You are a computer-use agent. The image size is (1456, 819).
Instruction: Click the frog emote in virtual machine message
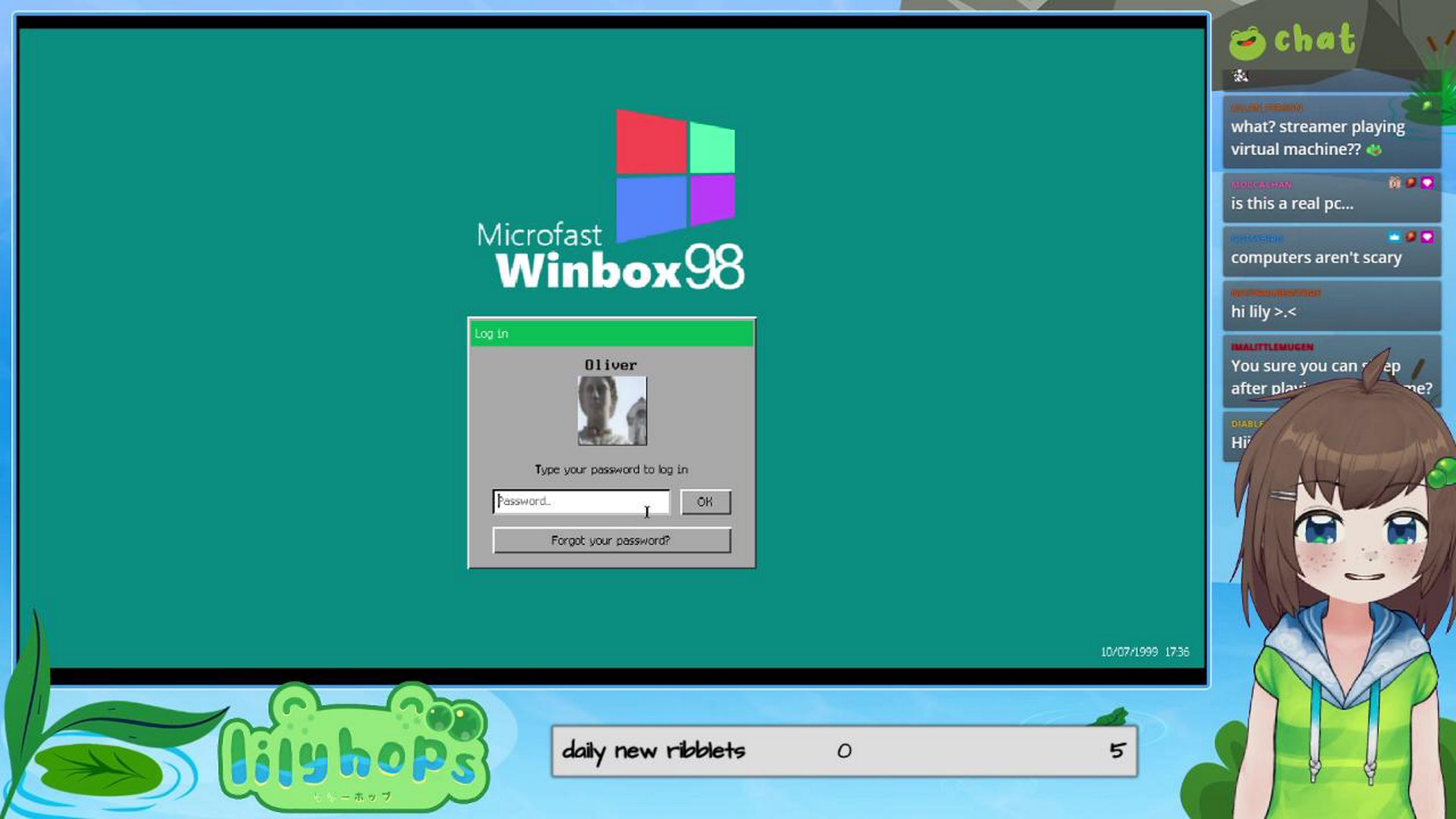coord(1374,150)
